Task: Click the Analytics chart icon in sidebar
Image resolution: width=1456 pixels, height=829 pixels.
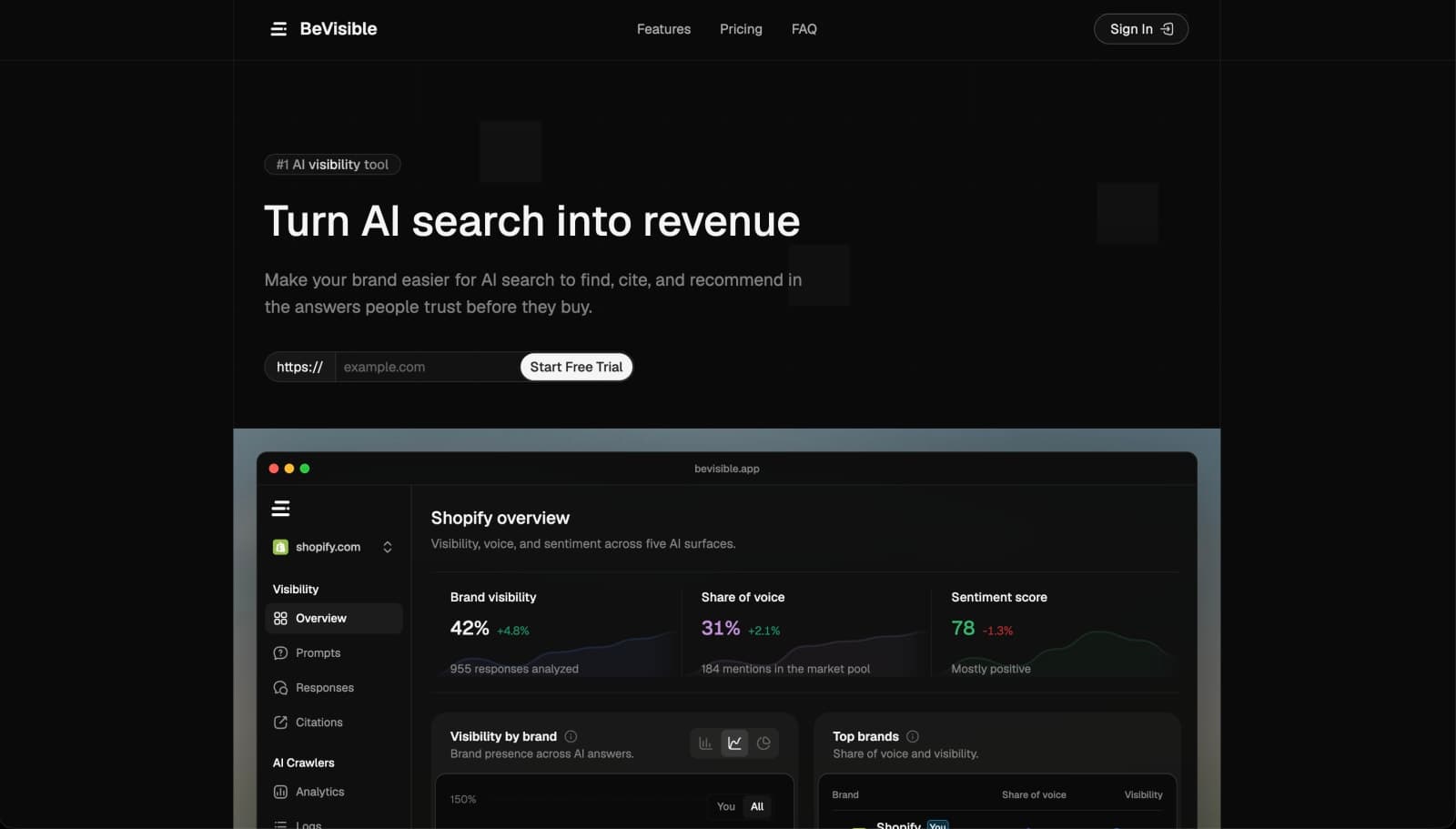Action: [280, 792]
